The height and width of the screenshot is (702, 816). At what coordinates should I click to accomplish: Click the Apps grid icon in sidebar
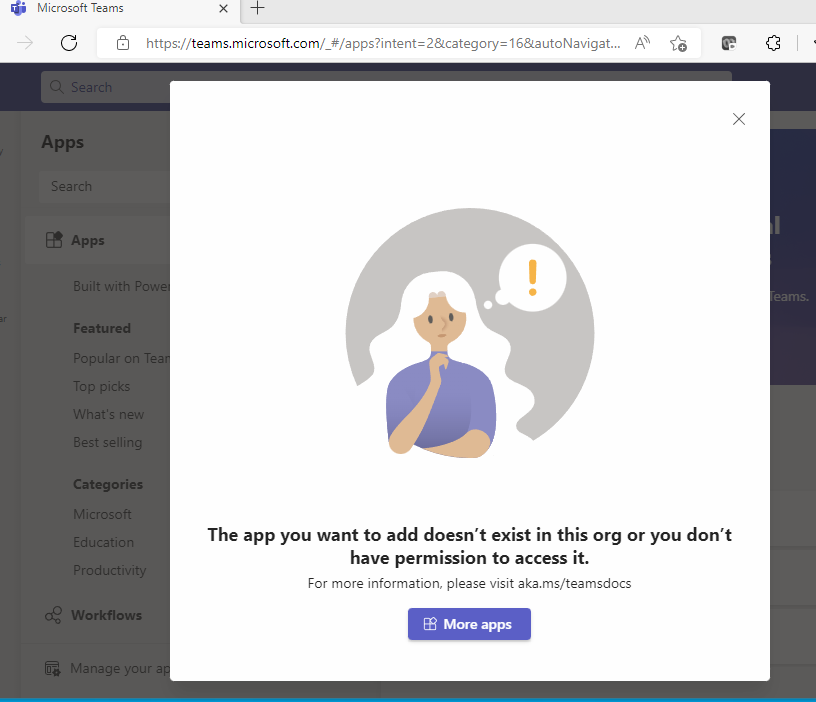[x=54, y=240]
